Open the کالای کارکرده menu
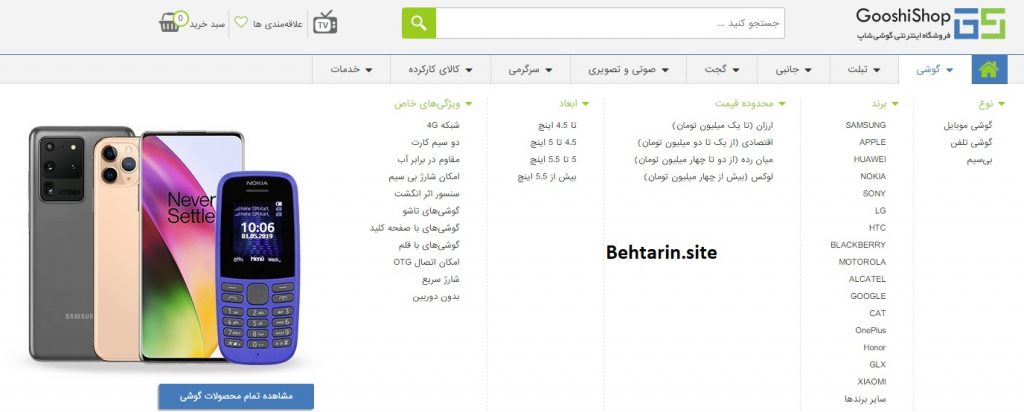This screenshot has height=412, width=1024. click(x=440, y=69)
